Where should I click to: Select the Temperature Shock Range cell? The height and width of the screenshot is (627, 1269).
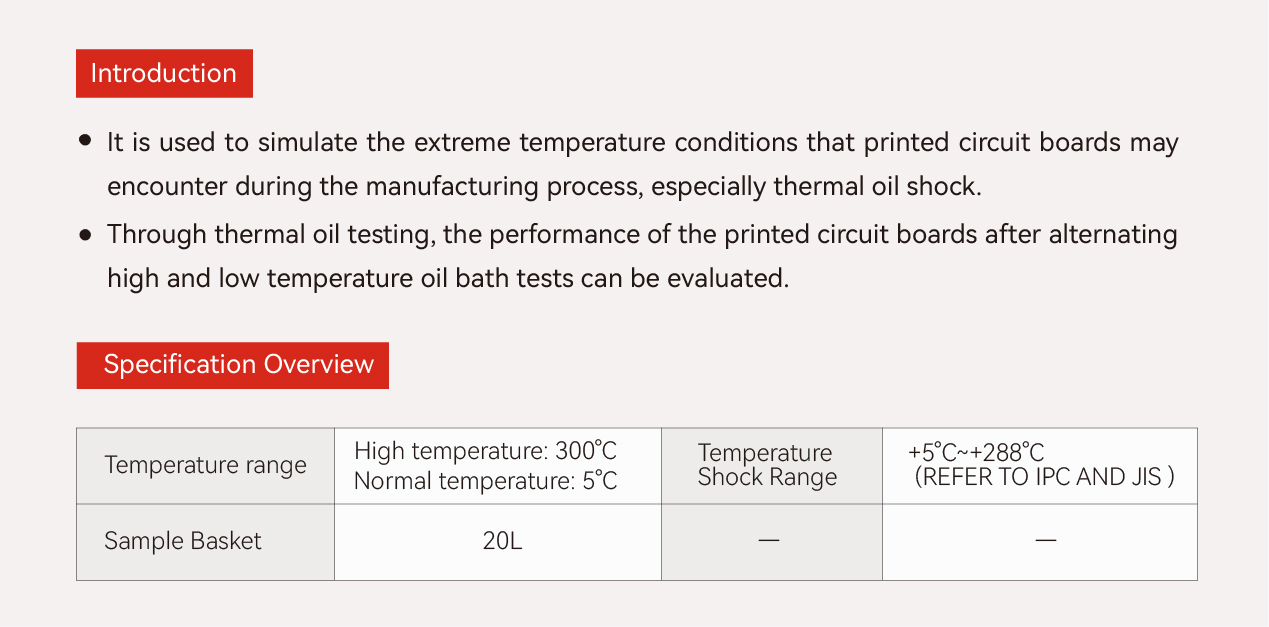coord(772,466)
